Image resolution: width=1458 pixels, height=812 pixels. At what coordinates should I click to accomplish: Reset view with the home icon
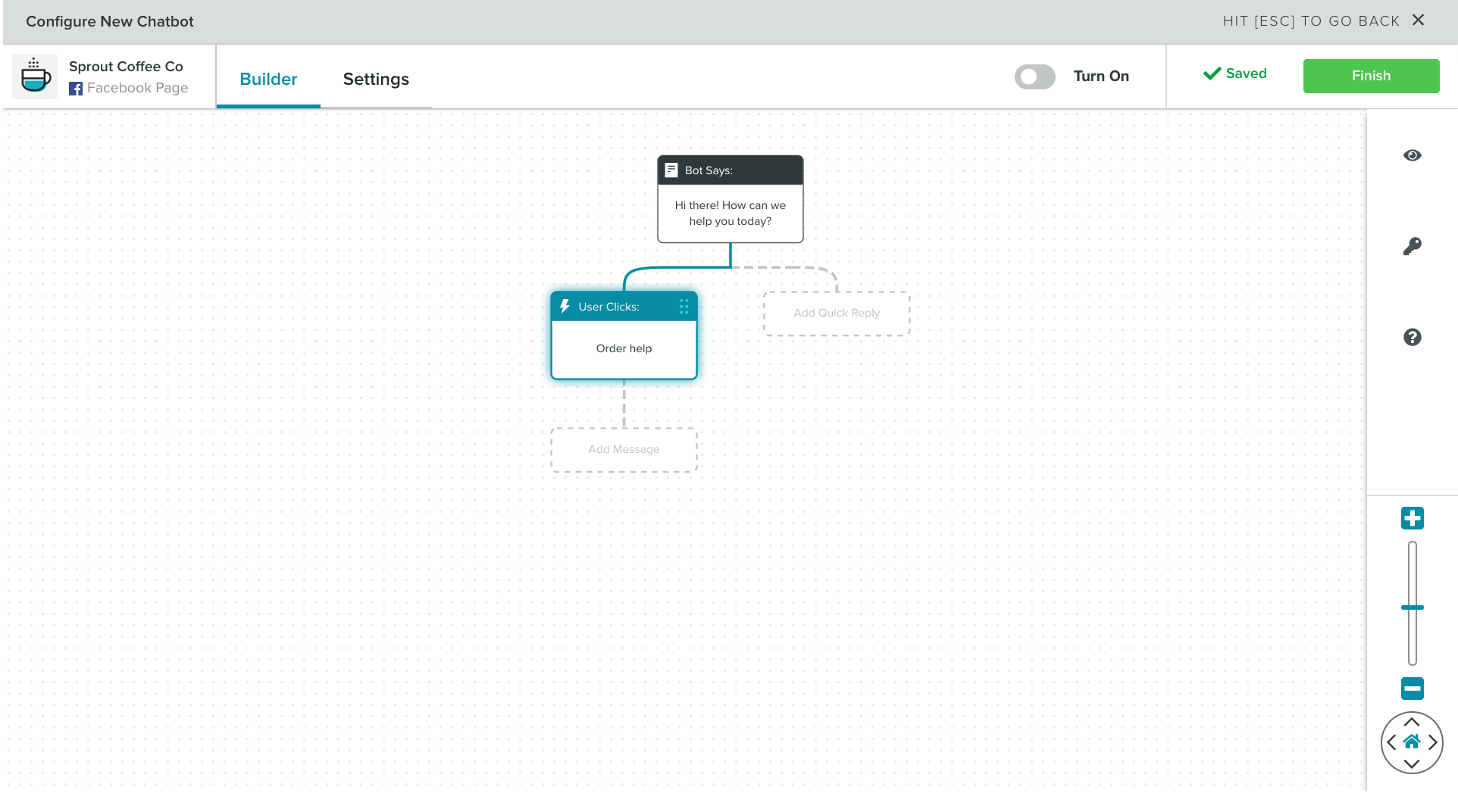(1412, 742)
